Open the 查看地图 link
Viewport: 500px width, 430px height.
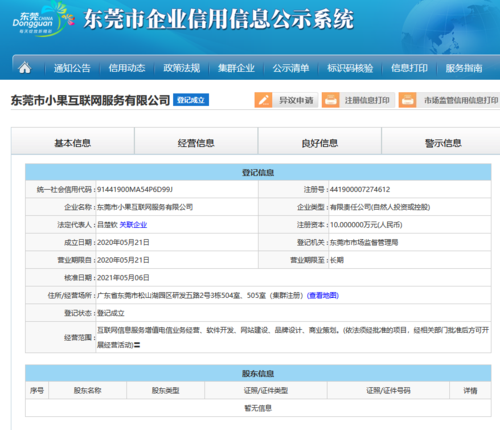coord(323,295)
